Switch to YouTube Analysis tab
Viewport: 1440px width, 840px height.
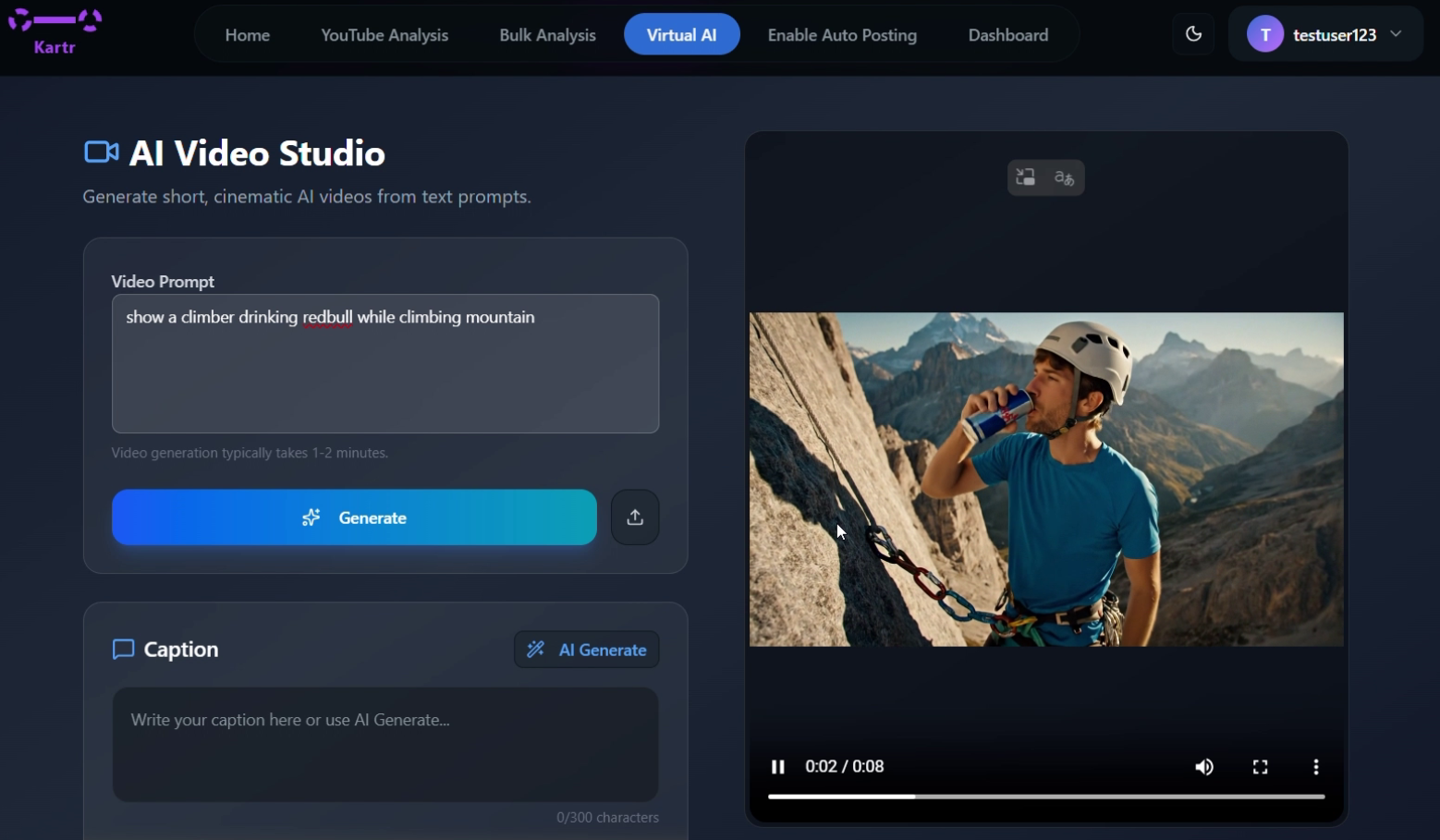[x=384, y=35]
